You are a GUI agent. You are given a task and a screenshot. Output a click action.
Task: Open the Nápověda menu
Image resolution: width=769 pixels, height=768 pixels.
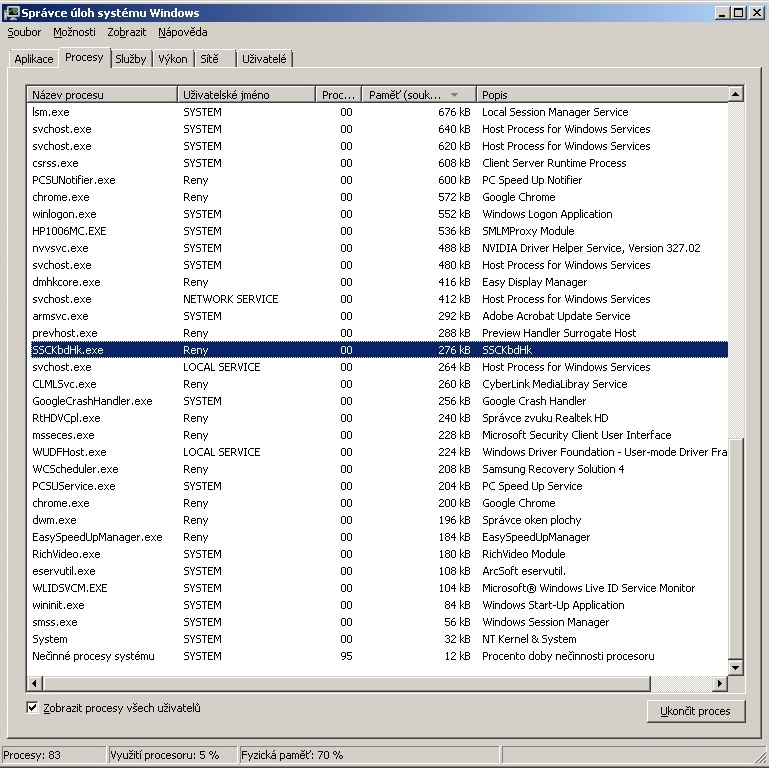(183, 32)
